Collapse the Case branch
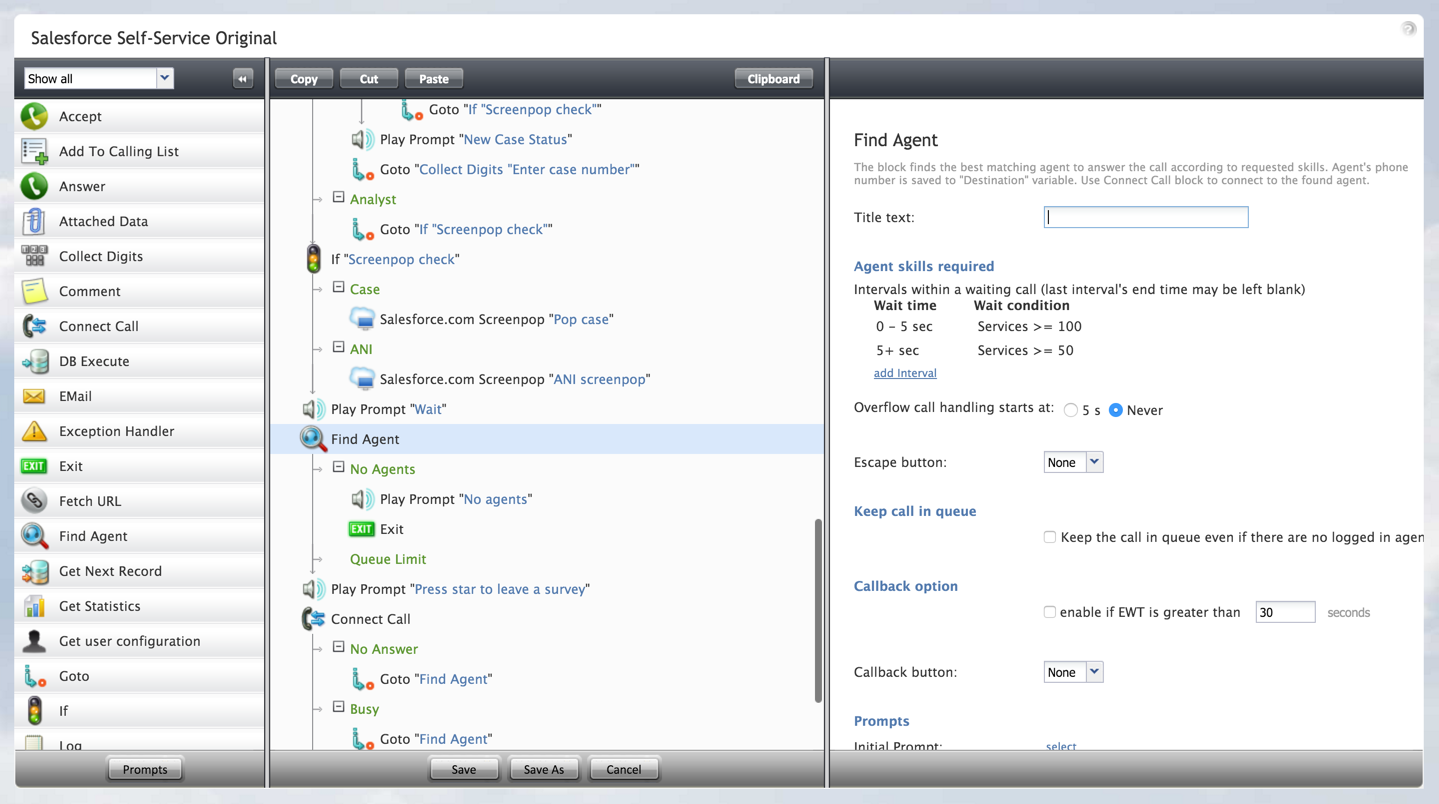The height and width of the screenshot is (804, 1439). (x=339, y=288)
